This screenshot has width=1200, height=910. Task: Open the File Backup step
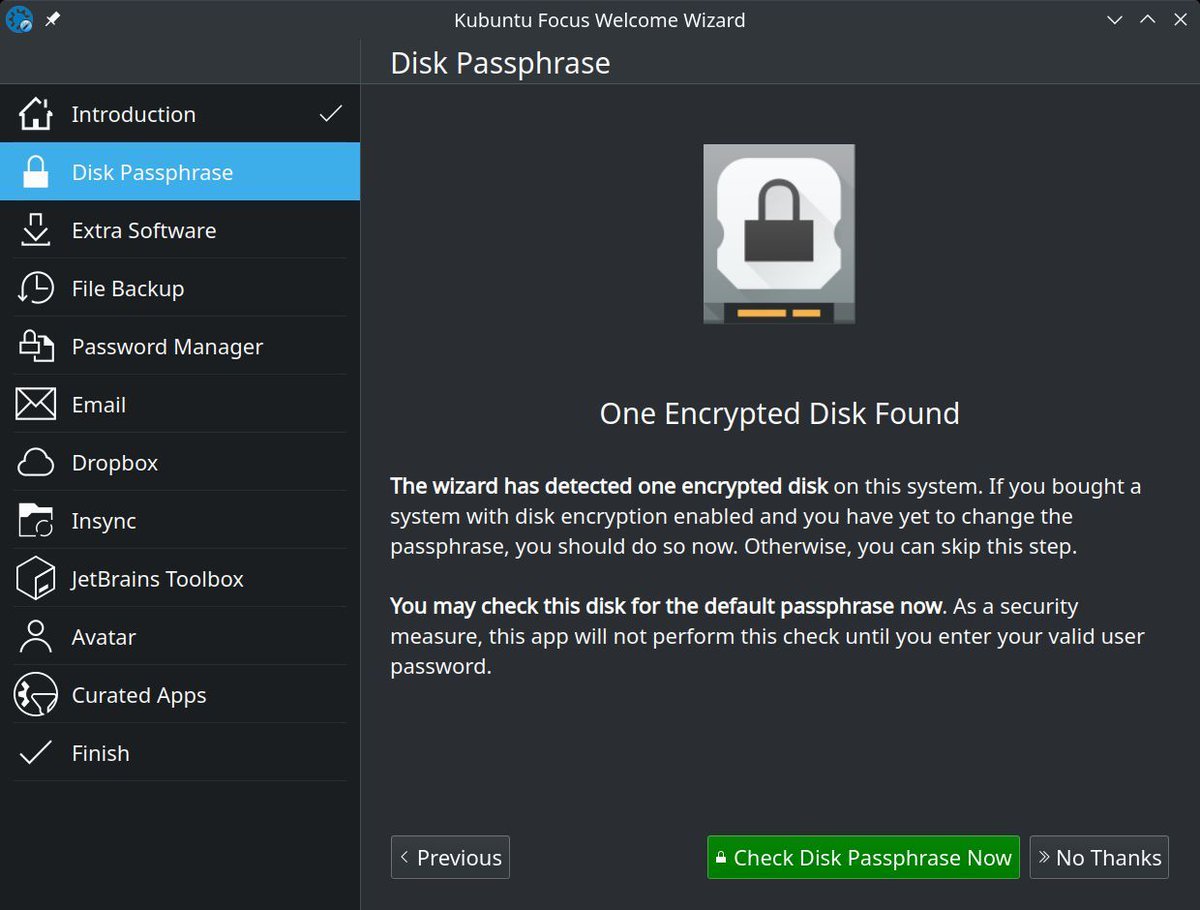click(180, 288)
